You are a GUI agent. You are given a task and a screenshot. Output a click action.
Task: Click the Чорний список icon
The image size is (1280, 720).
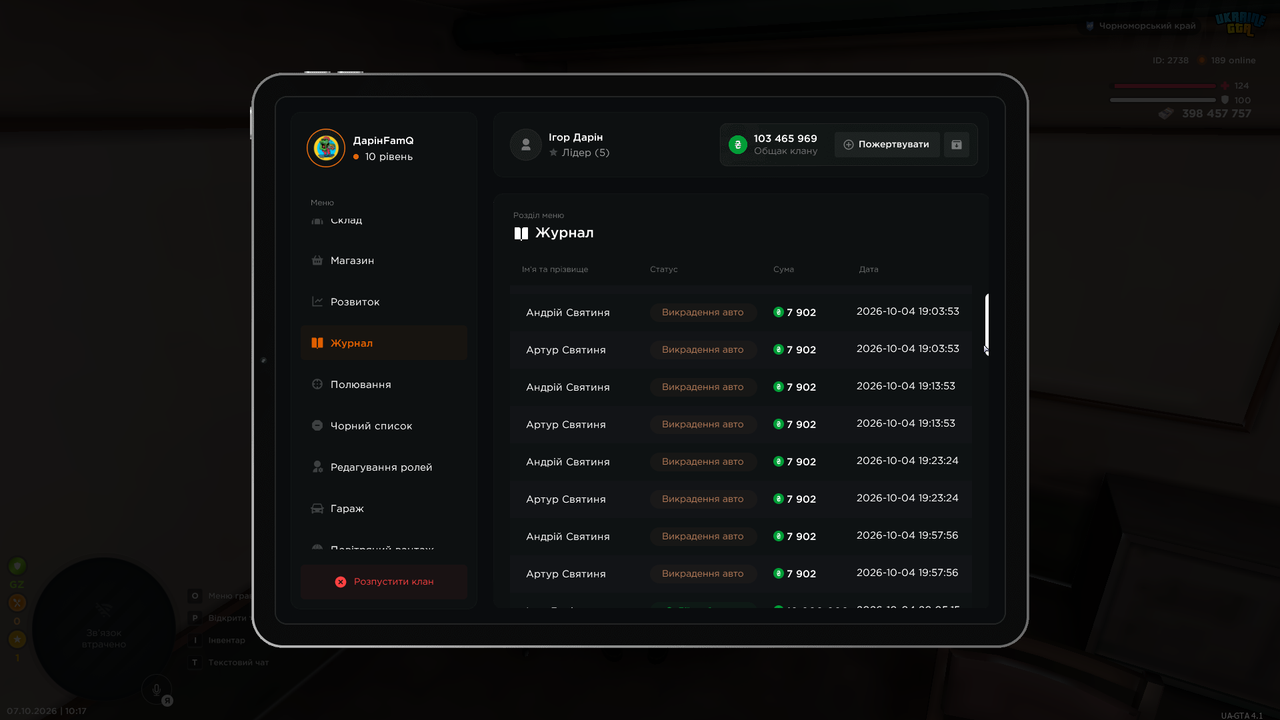click(x=317, y=426)
